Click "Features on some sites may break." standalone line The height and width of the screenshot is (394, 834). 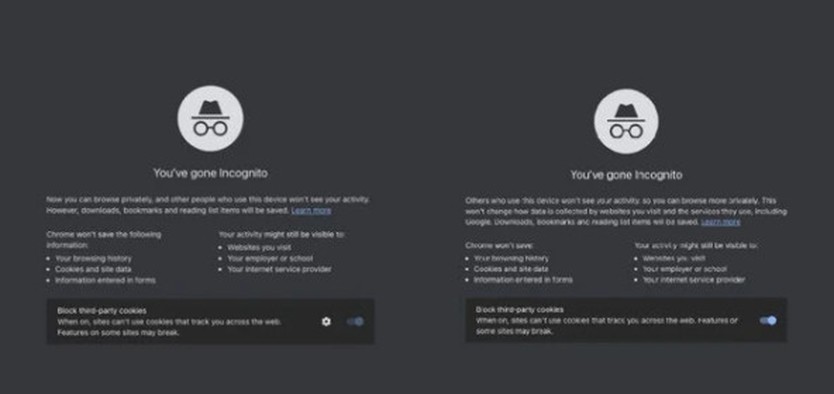click(x=118, y=333)
